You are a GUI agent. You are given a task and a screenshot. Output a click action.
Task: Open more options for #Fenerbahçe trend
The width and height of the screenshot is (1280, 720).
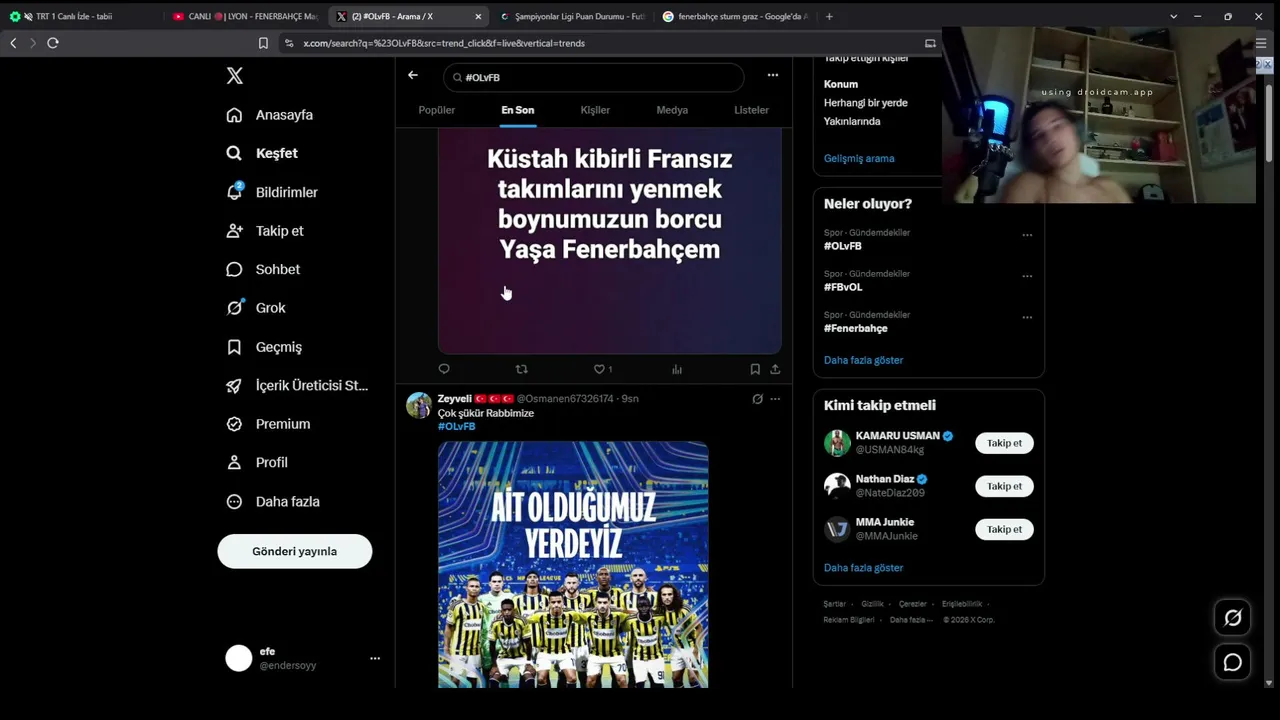click(x=1027, y=318)
